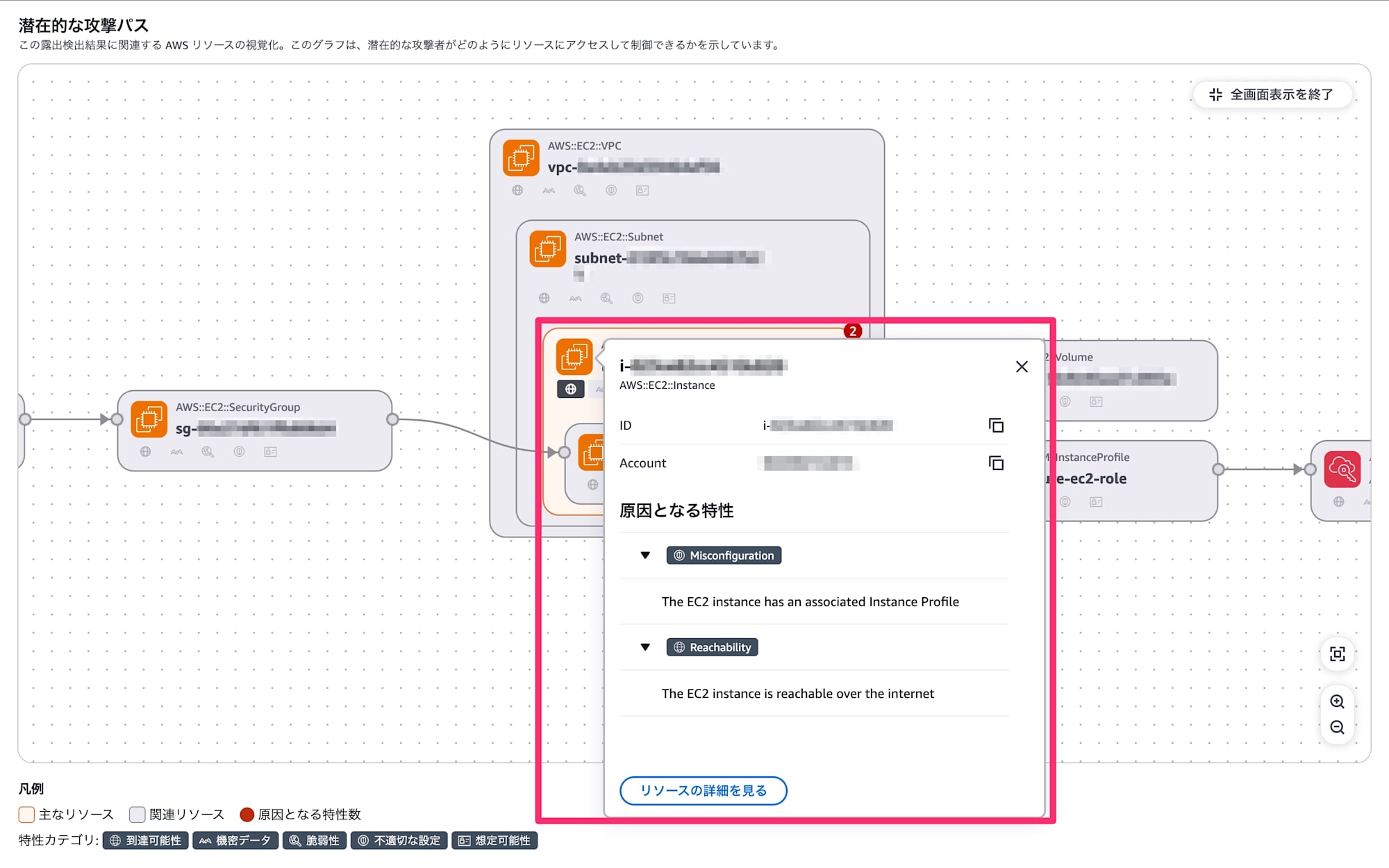Click SecurityGroup assumability icon

pyautogui.click(x=270, y=451)
